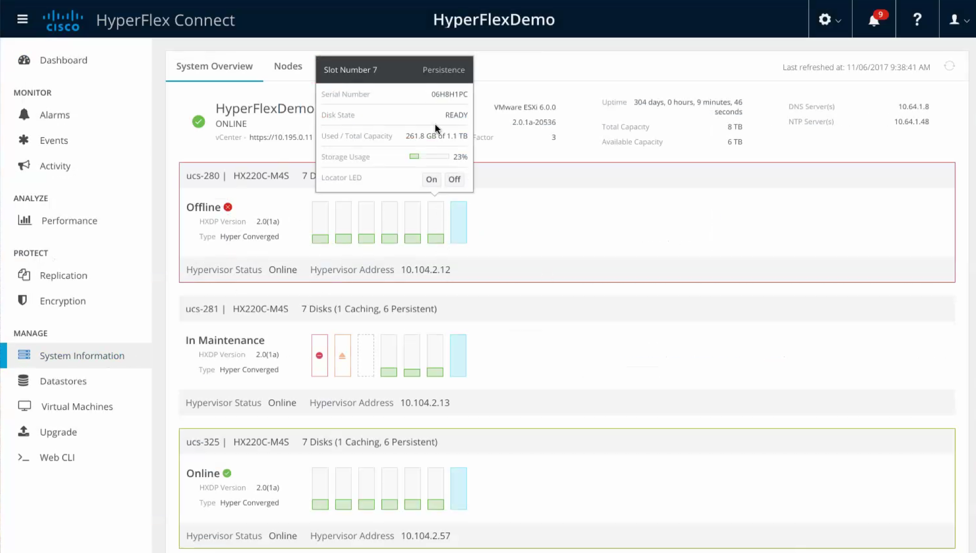976x553 pixels.
Task: Click the refresh icon beside last refreshed time
Action: click(x=950, y=67)
